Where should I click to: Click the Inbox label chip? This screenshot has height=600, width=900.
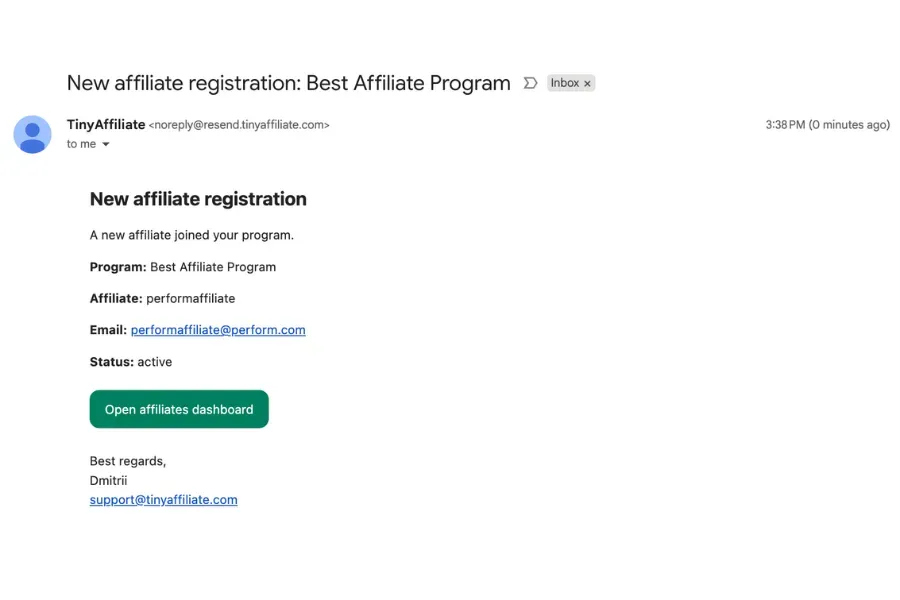[x=565, y=83]
